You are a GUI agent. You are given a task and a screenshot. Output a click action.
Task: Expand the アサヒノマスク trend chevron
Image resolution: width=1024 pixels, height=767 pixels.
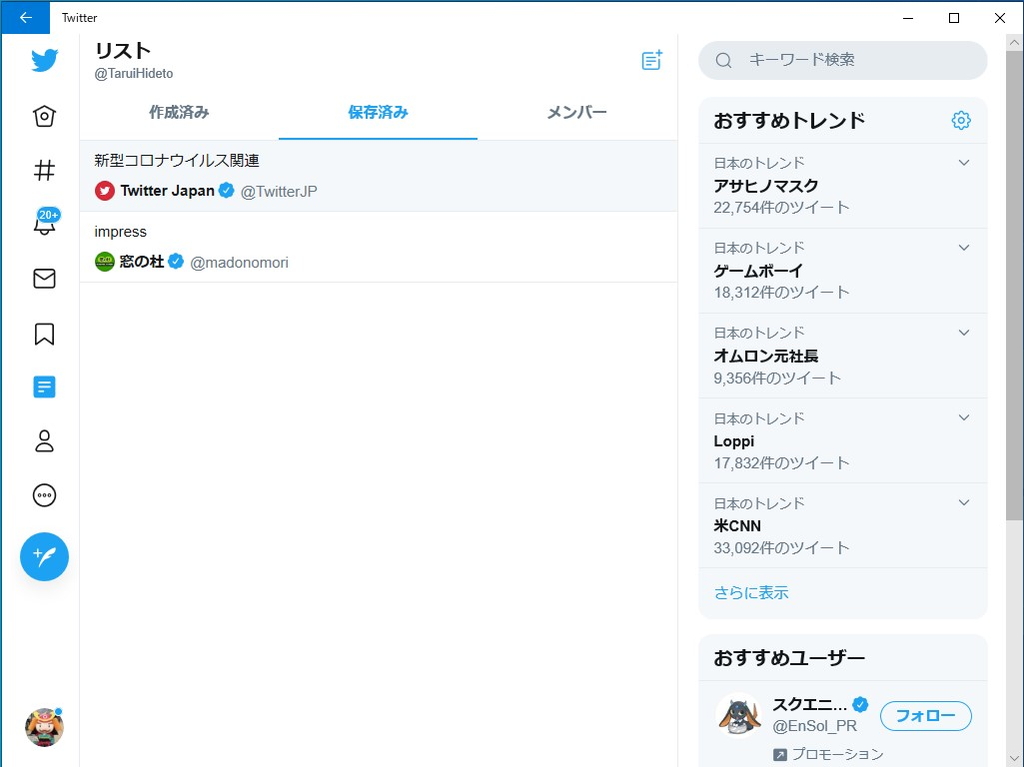963,162
